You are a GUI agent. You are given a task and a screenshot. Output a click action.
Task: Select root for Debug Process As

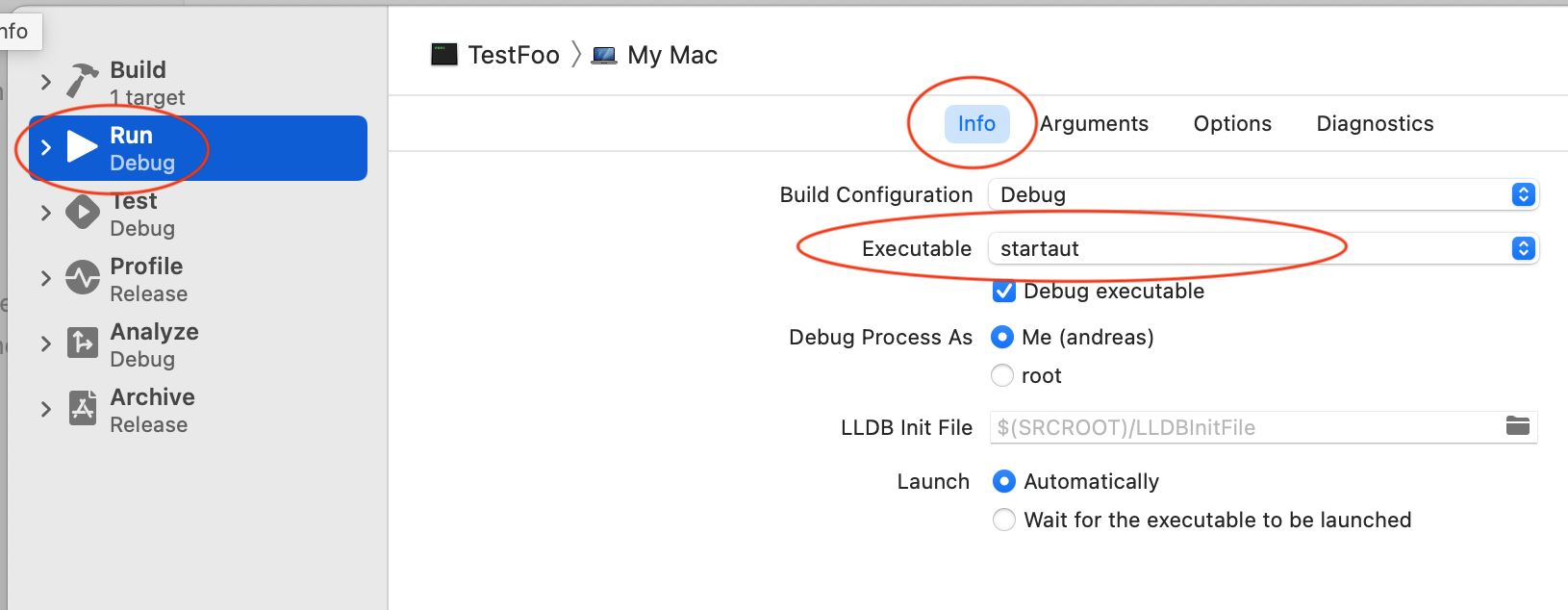coord(1002,375)
